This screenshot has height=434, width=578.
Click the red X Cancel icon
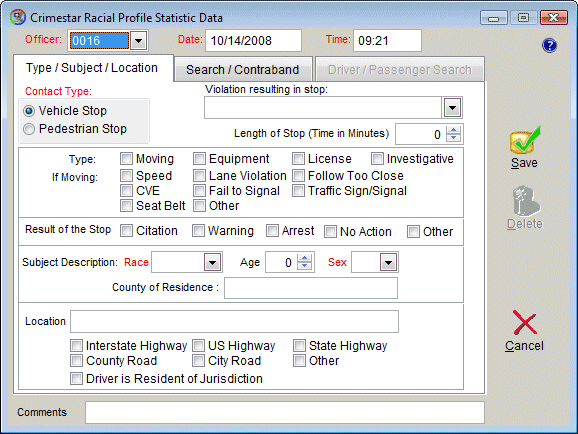click(524, 322)
